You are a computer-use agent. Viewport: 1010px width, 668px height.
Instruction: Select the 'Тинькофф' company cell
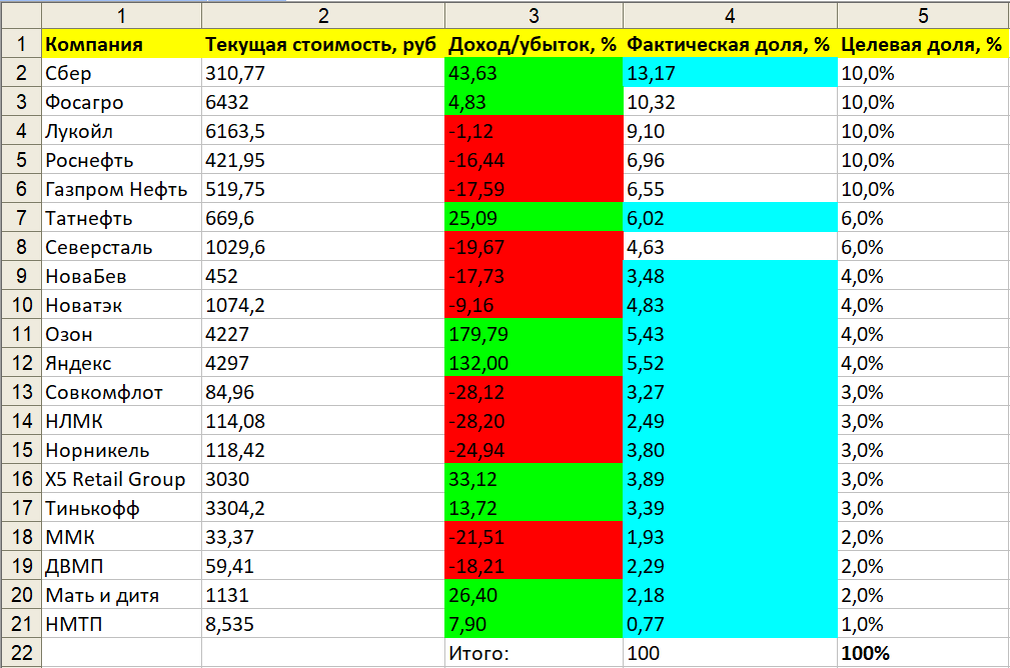pyautogui.click(x=121, y=508)
